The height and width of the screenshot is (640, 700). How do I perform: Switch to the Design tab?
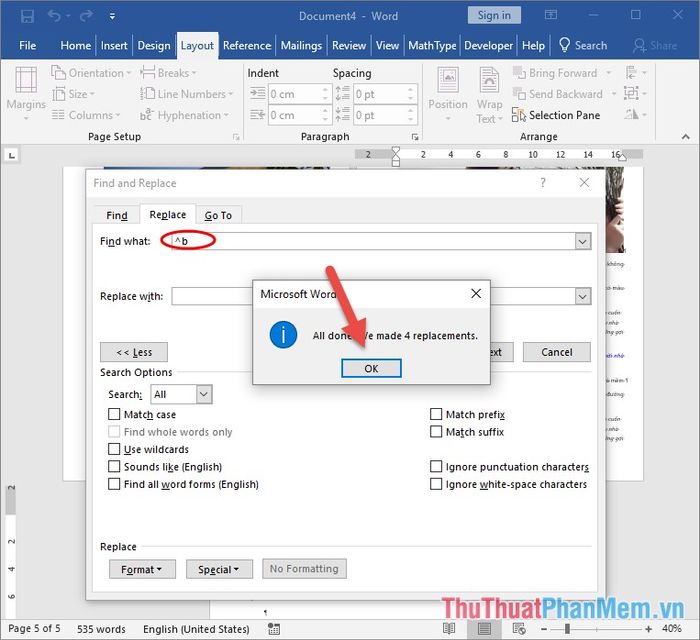tap(154, 46)
